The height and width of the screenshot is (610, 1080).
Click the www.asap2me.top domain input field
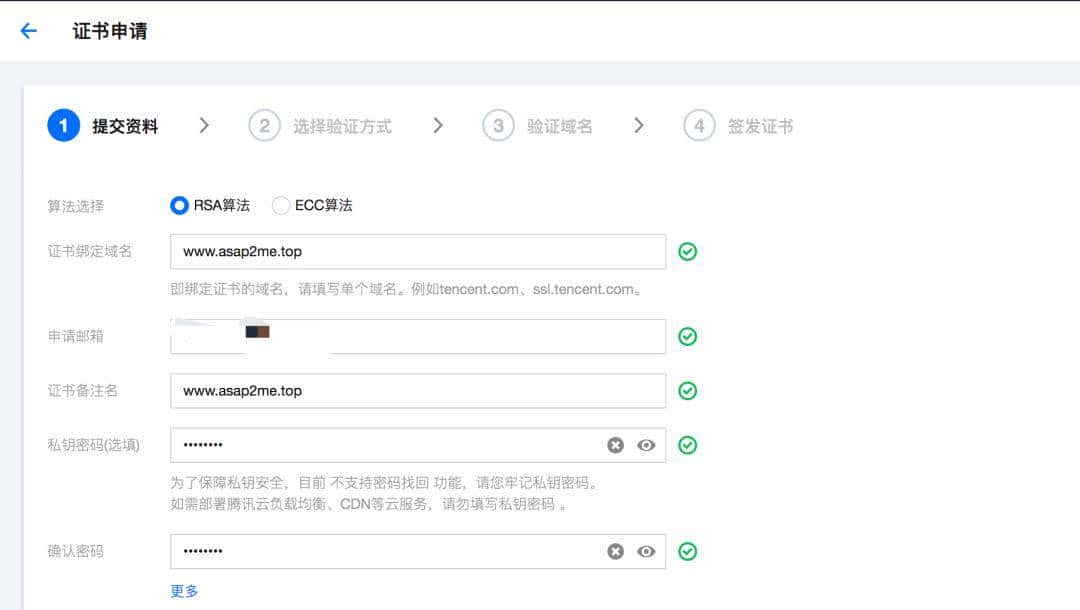[x=400, y=251]
